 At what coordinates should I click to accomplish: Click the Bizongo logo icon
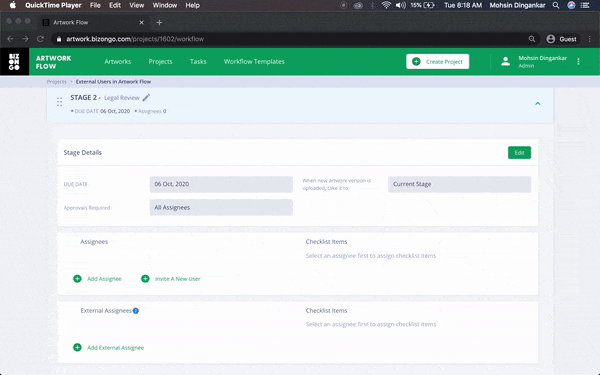pyautogui.click(x=14, y=62)
